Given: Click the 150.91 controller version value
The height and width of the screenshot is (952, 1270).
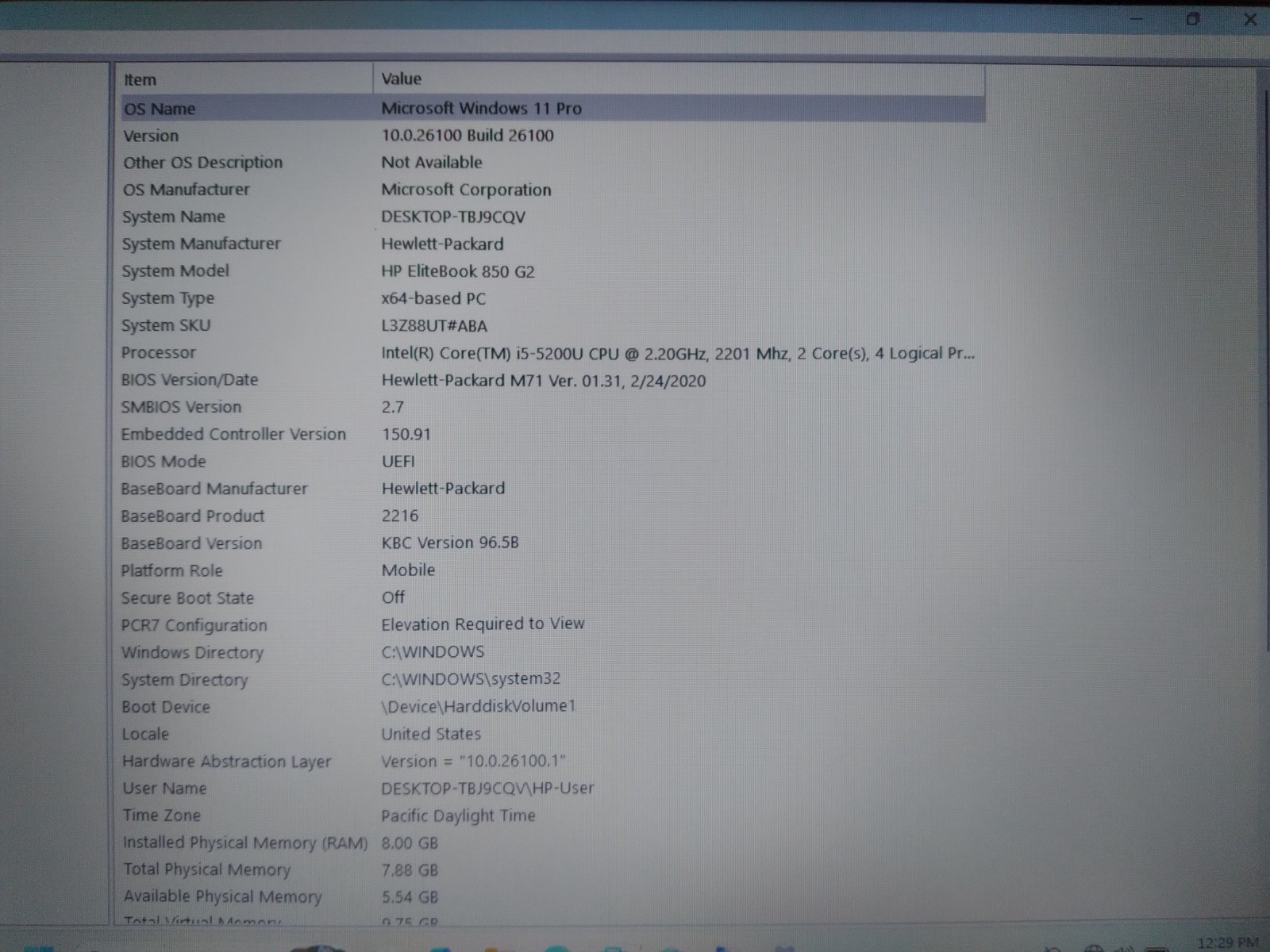Looking at the screenshot, I should click(x=406, y=434).
